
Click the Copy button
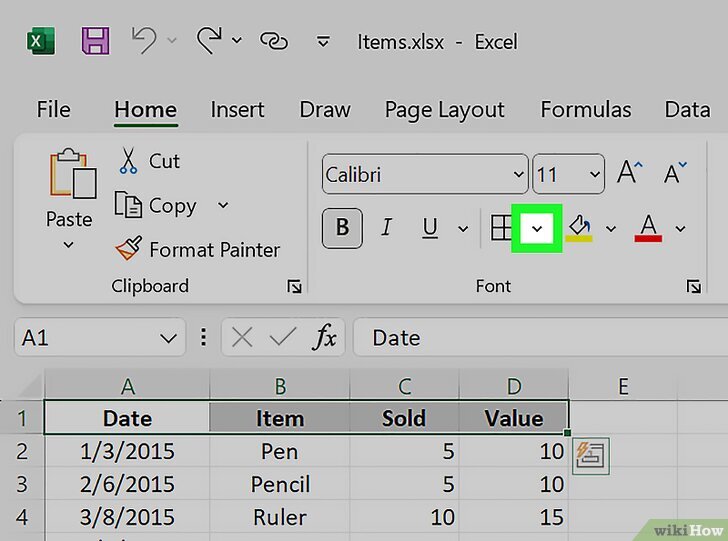pos(158,205)
